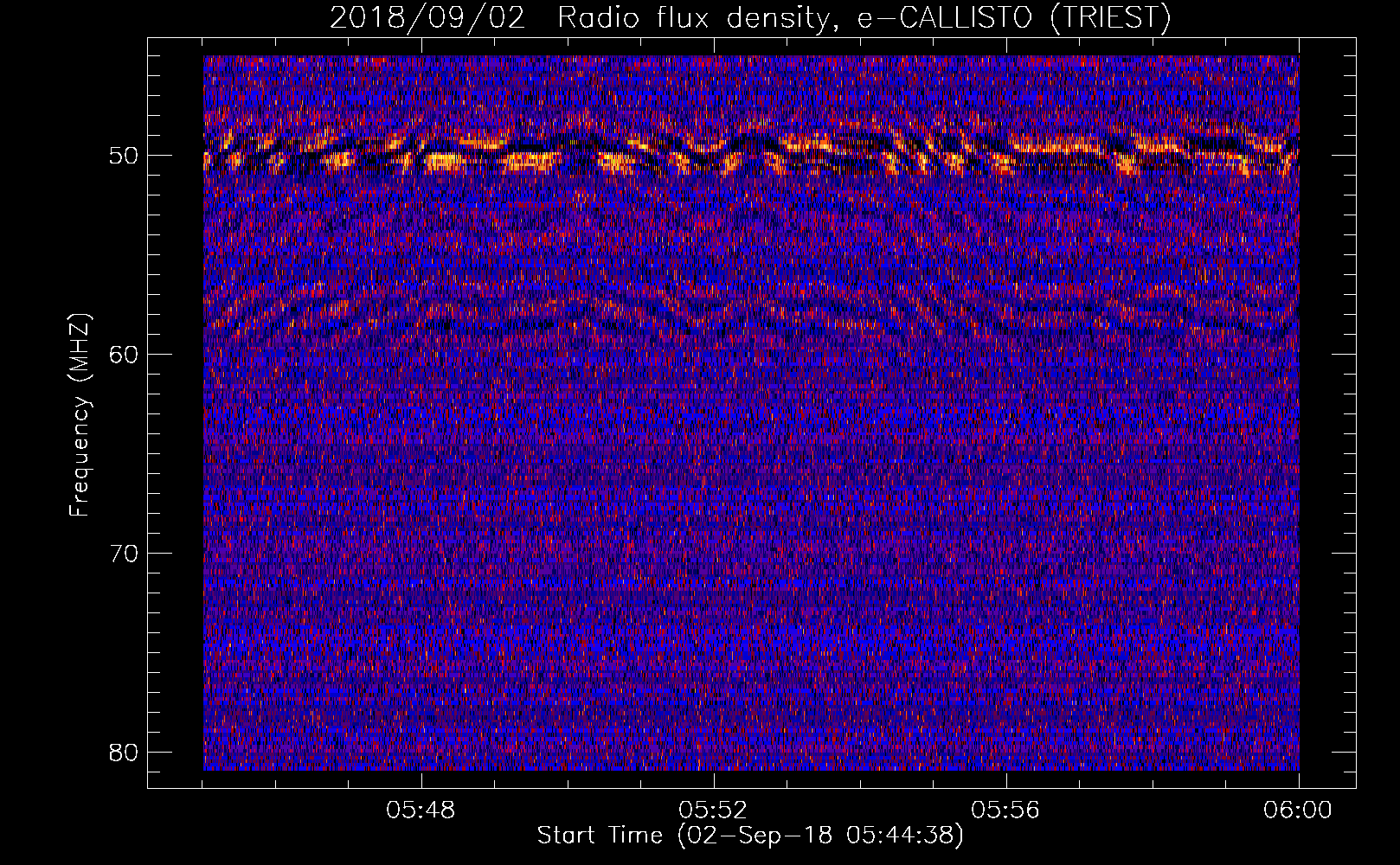
Task: Click the 05:56 time tick label
Action: (1005, 811)
